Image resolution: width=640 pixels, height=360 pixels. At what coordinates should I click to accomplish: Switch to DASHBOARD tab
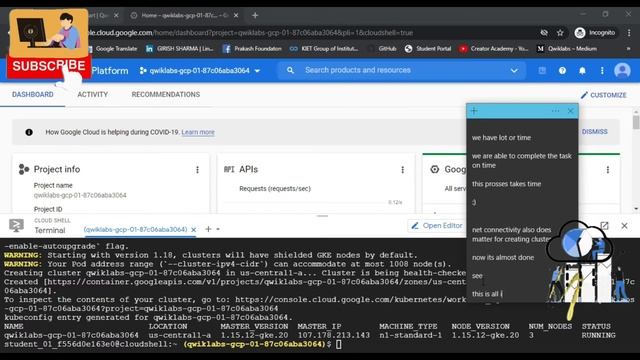[x=33, y=95]
